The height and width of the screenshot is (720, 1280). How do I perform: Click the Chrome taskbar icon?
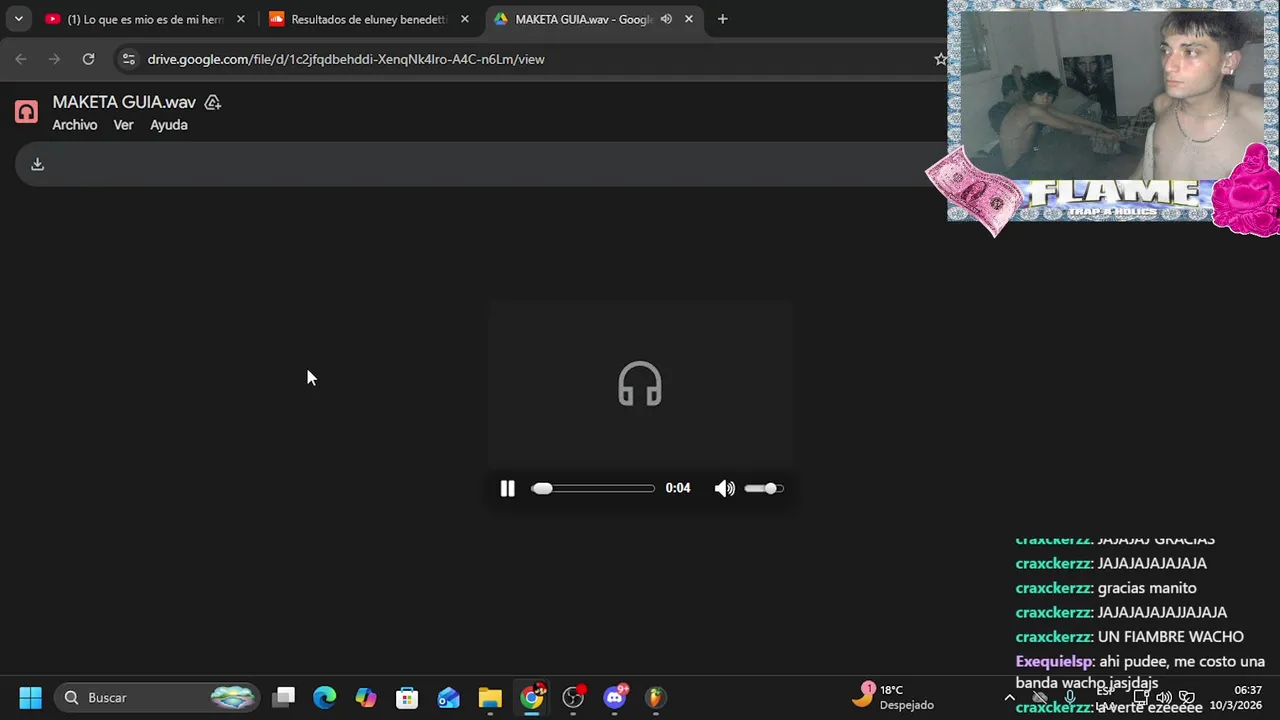[x=532, y=697]
